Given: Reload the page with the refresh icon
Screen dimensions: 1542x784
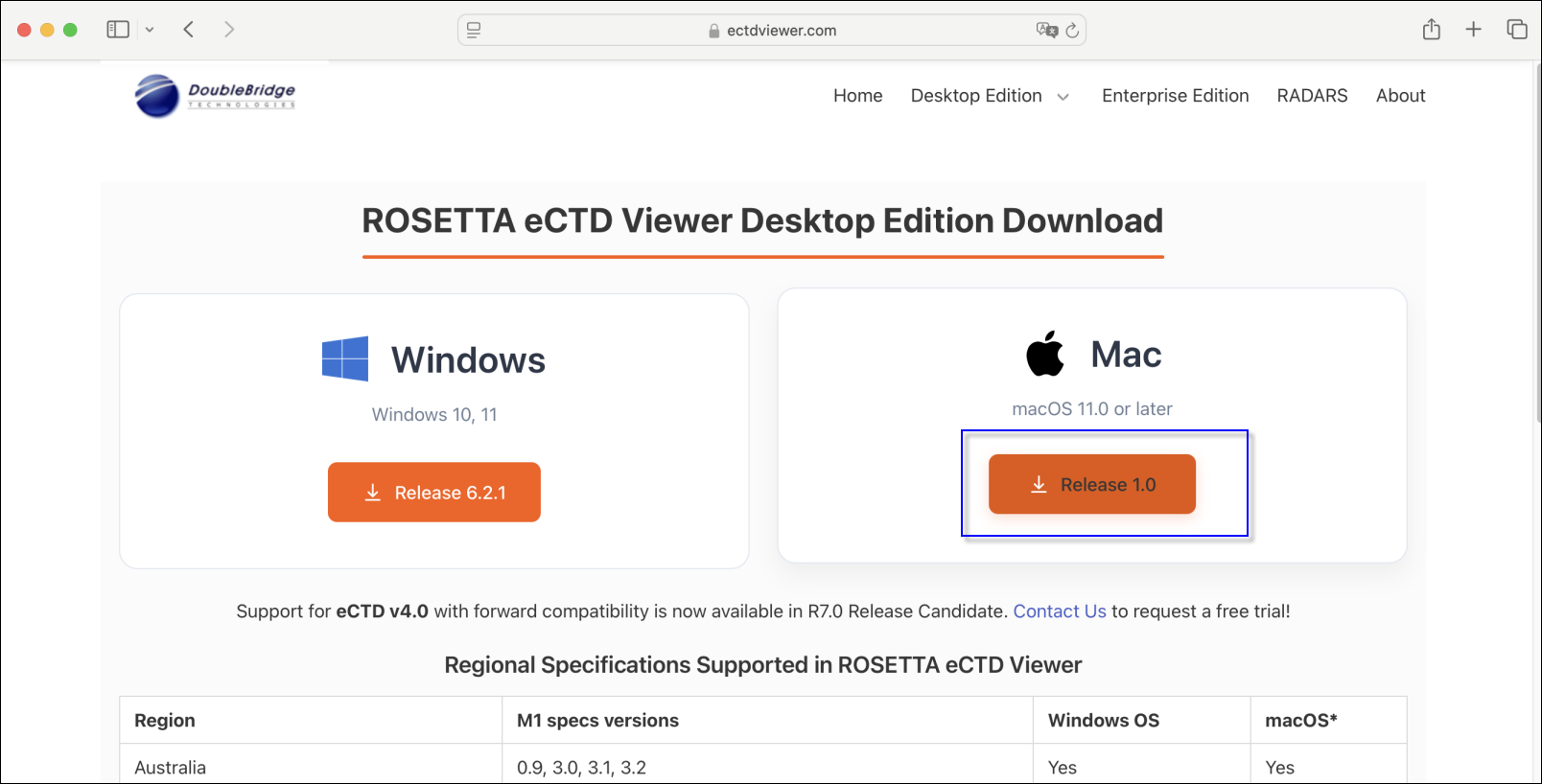Looking at the screenshot, I should pos(1072,31).
